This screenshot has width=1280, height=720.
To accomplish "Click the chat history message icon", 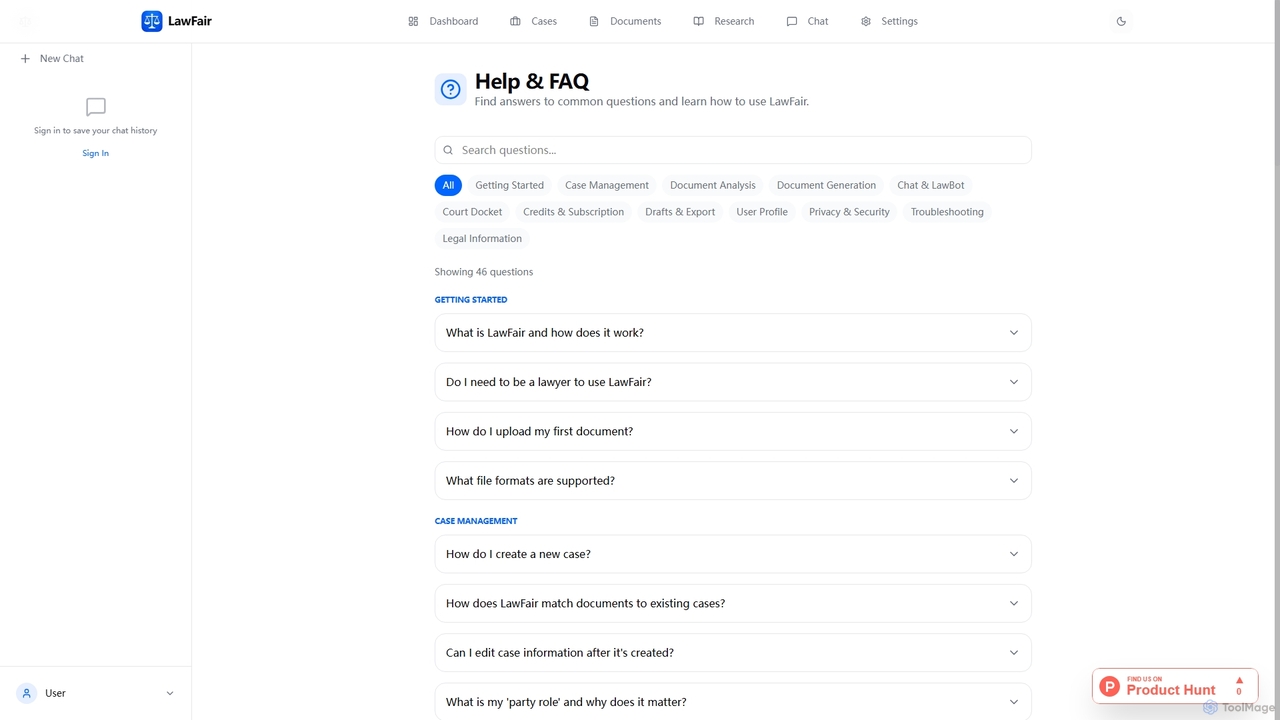I will pos(96,107).
